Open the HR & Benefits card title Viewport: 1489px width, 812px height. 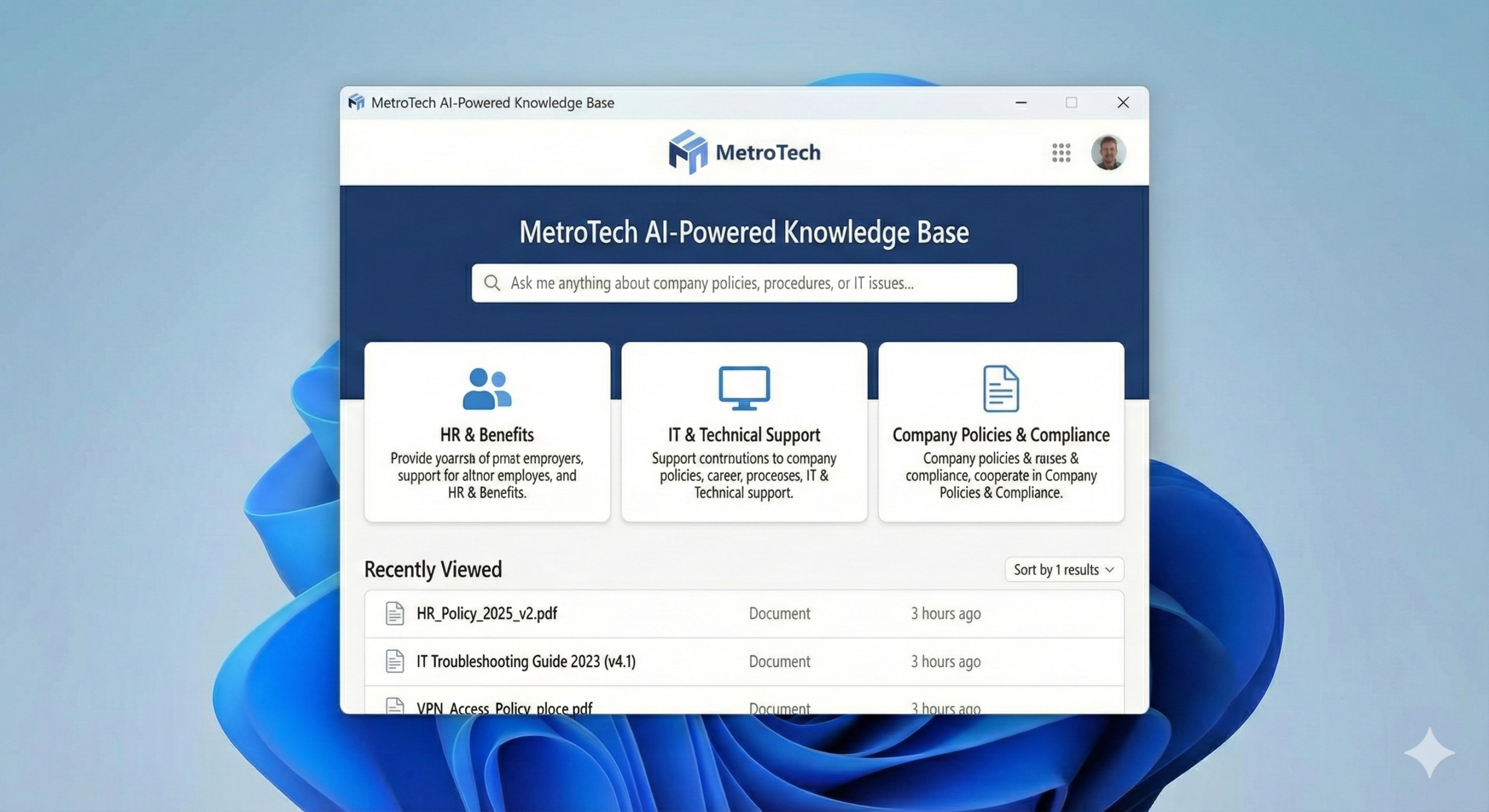487,435
